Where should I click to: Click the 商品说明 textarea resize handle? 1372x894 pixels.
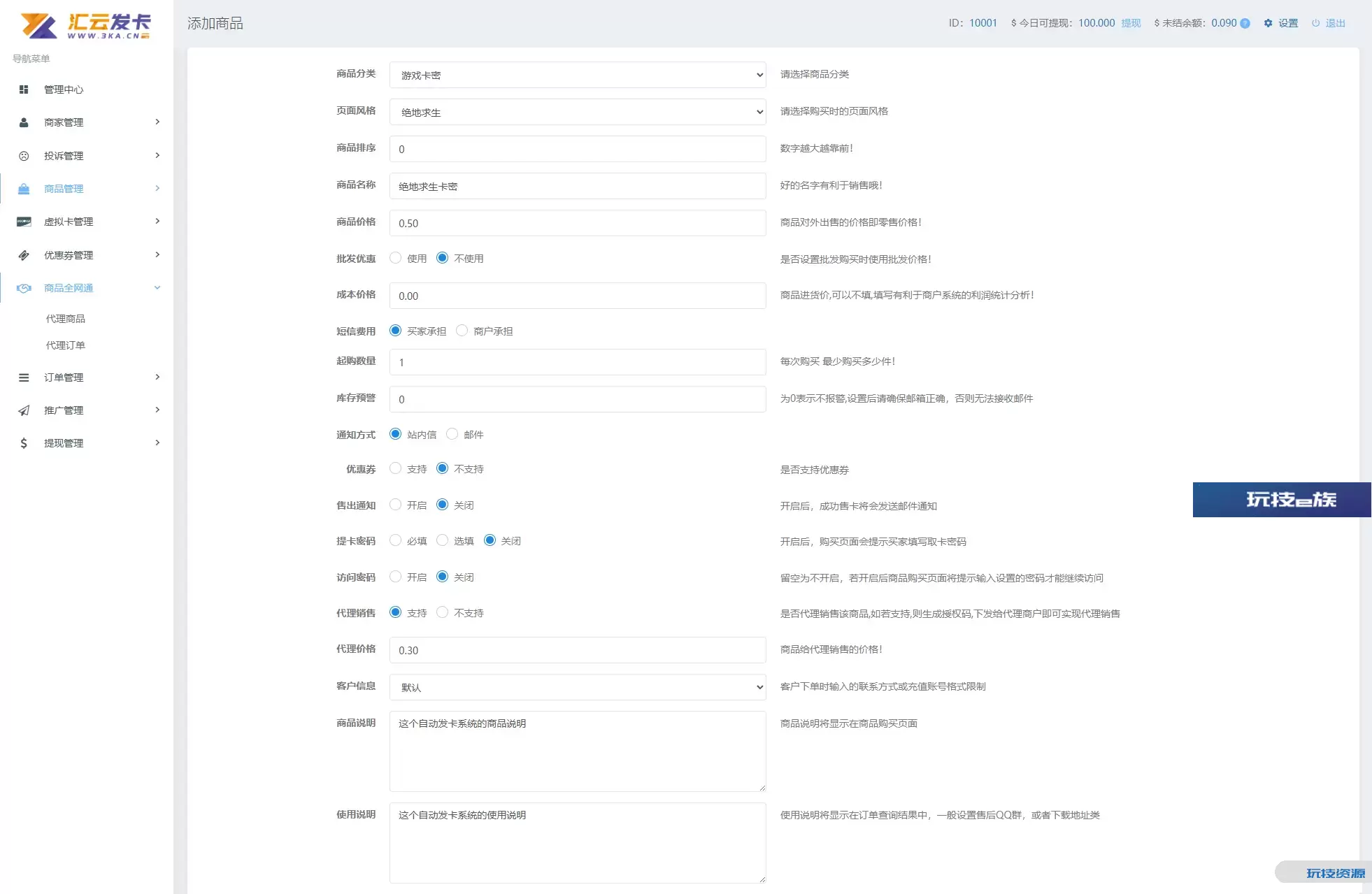pyautogui.click(x=762, y=787)
